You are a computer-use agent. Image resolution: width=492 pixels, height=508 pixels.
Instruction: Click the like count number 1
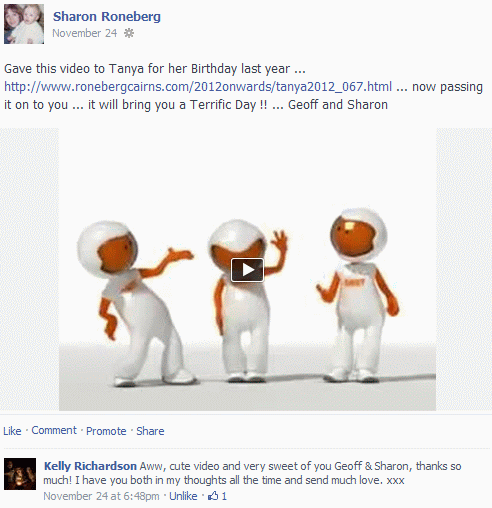point(224,496)
